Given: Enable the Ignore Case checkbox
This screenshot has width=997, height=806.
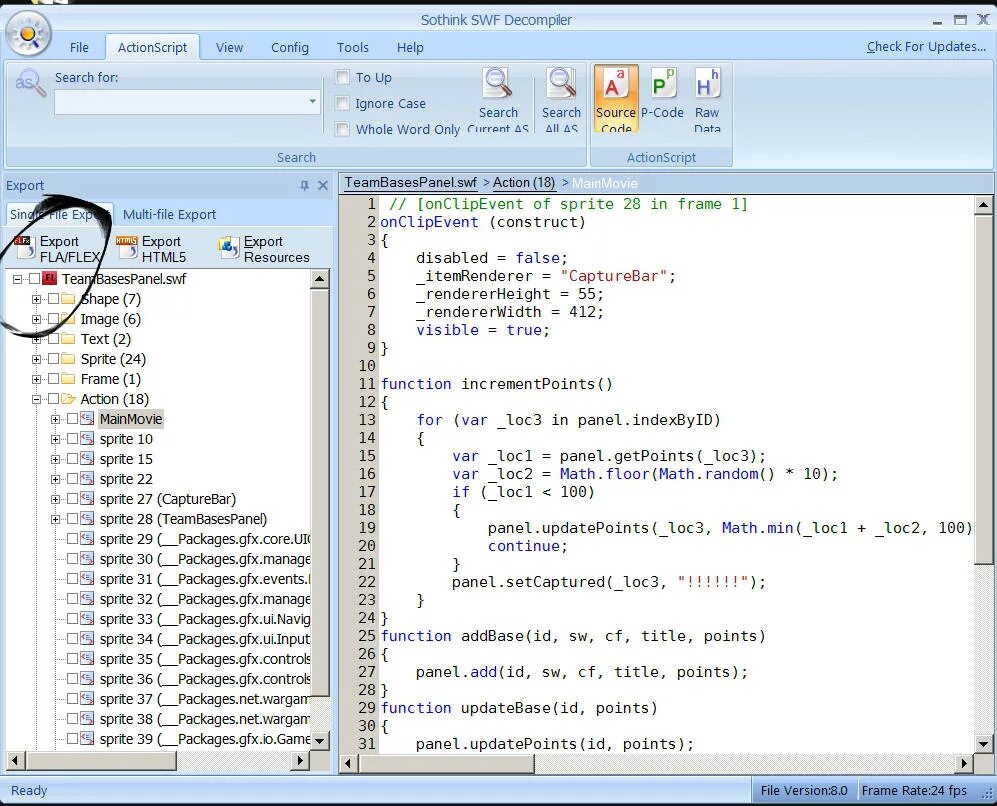Looking at the screenshot, I should pos(342,104).
